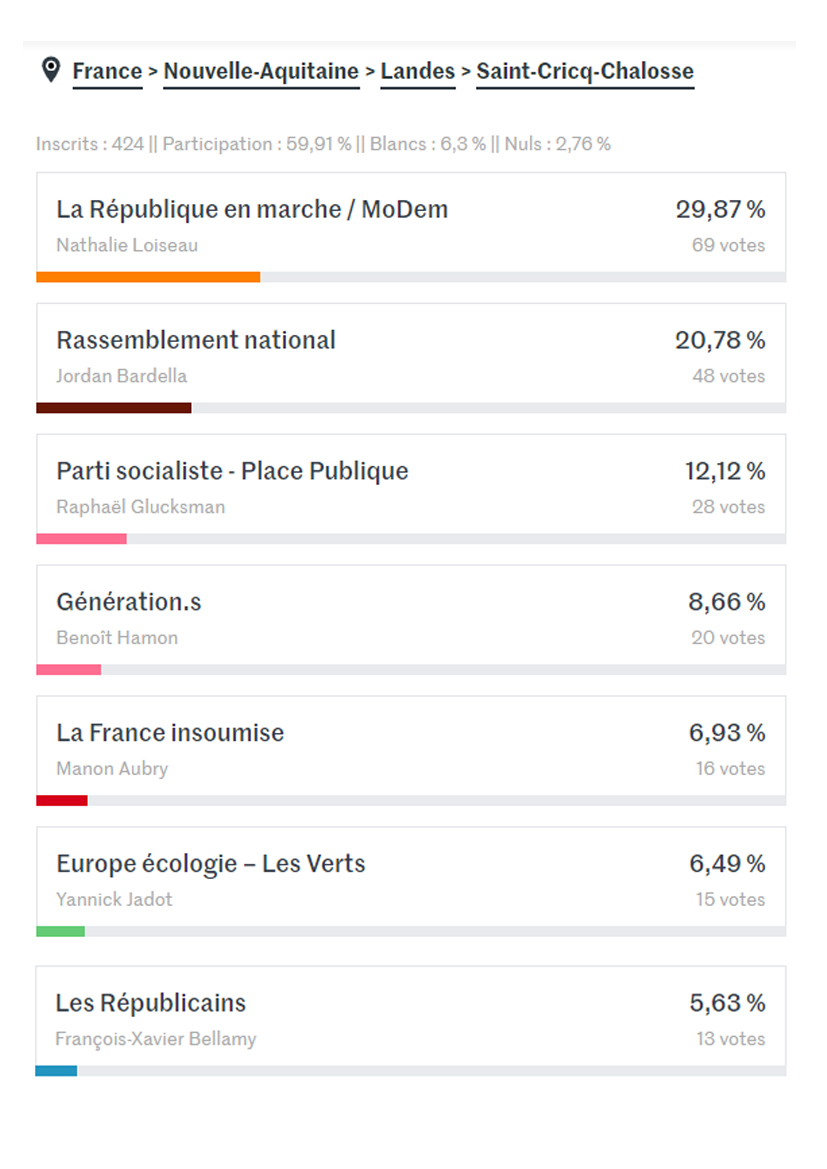The image size is (827, 1169).
Task: Select the La France insoumise result card
Action: coord(411,751)
